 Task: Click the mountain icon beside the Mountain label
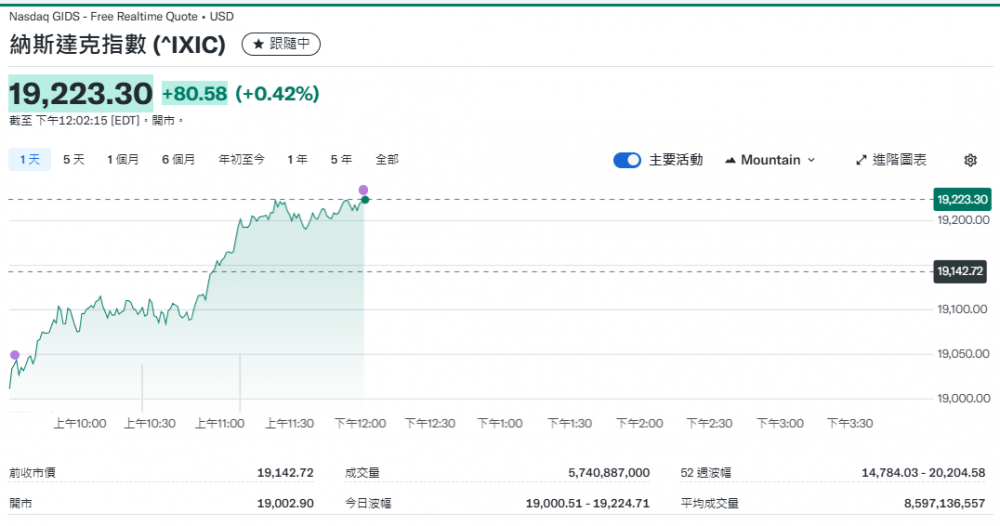click(730, 160)
